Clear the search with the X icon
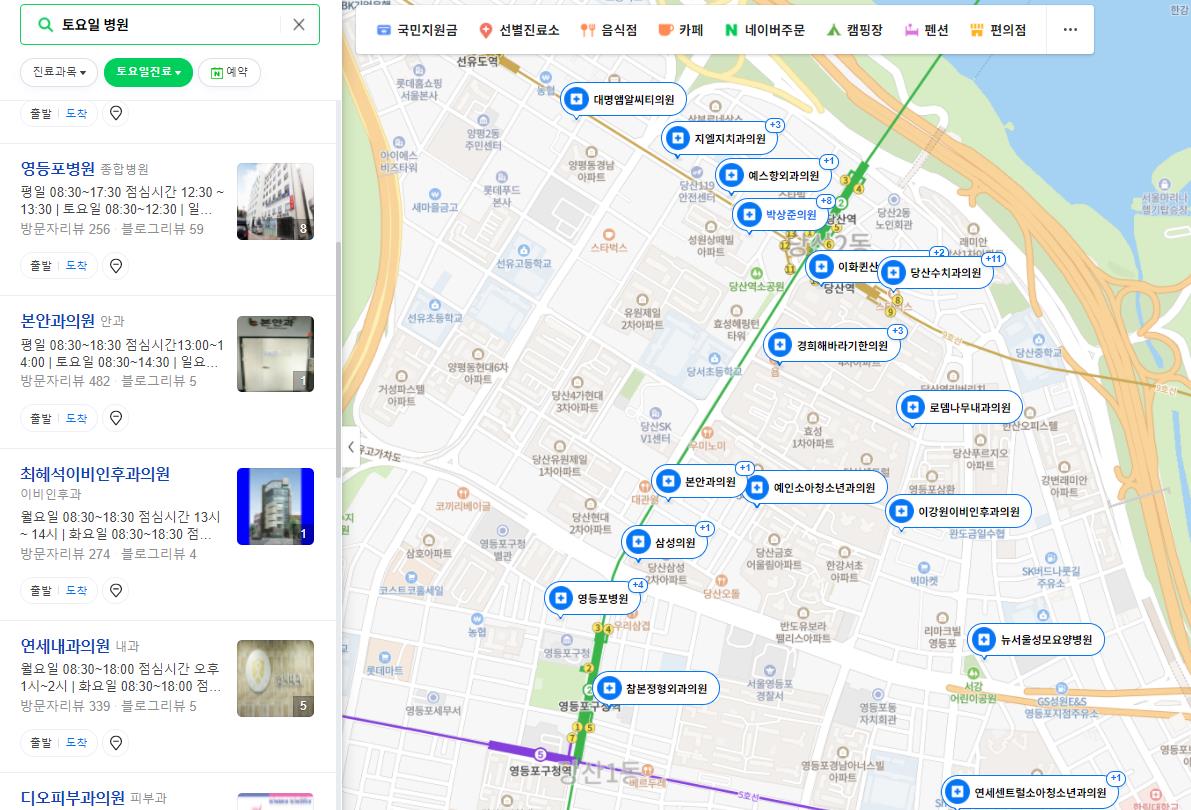1191x810 pixels. 299,25
